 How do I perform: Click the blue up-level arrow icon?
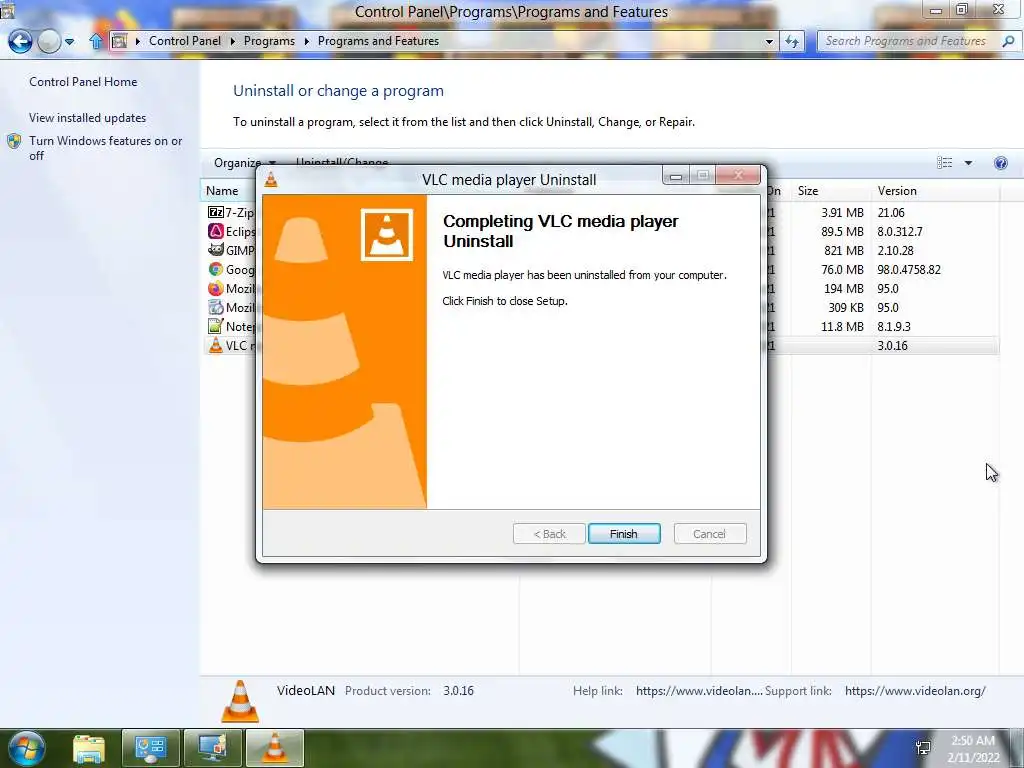[x=96, y=41]
